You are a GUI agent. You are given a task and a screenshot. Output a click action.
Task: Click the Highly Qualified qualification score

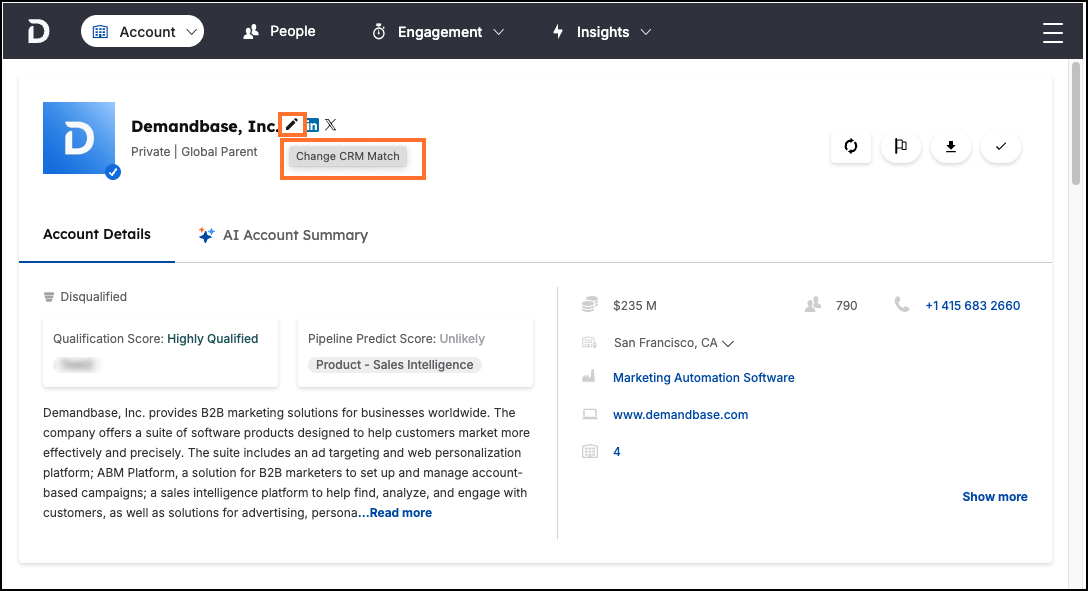coord(212,339)
